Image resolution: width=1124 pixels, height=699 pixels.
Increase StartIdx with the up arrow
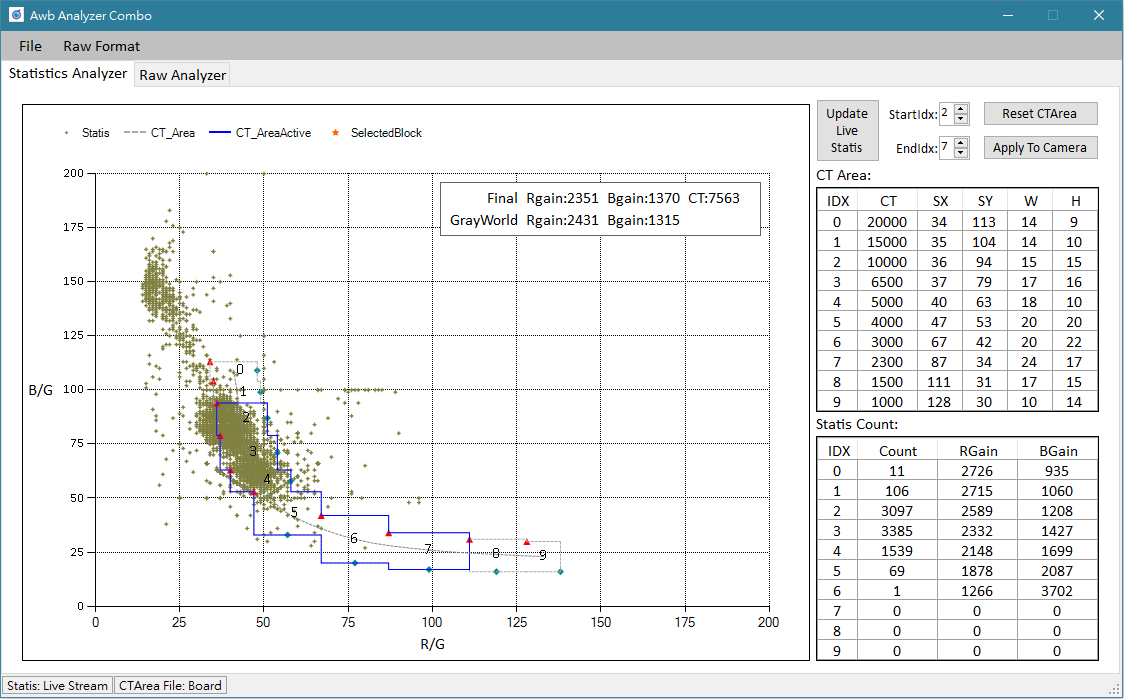tap(961, 109)
